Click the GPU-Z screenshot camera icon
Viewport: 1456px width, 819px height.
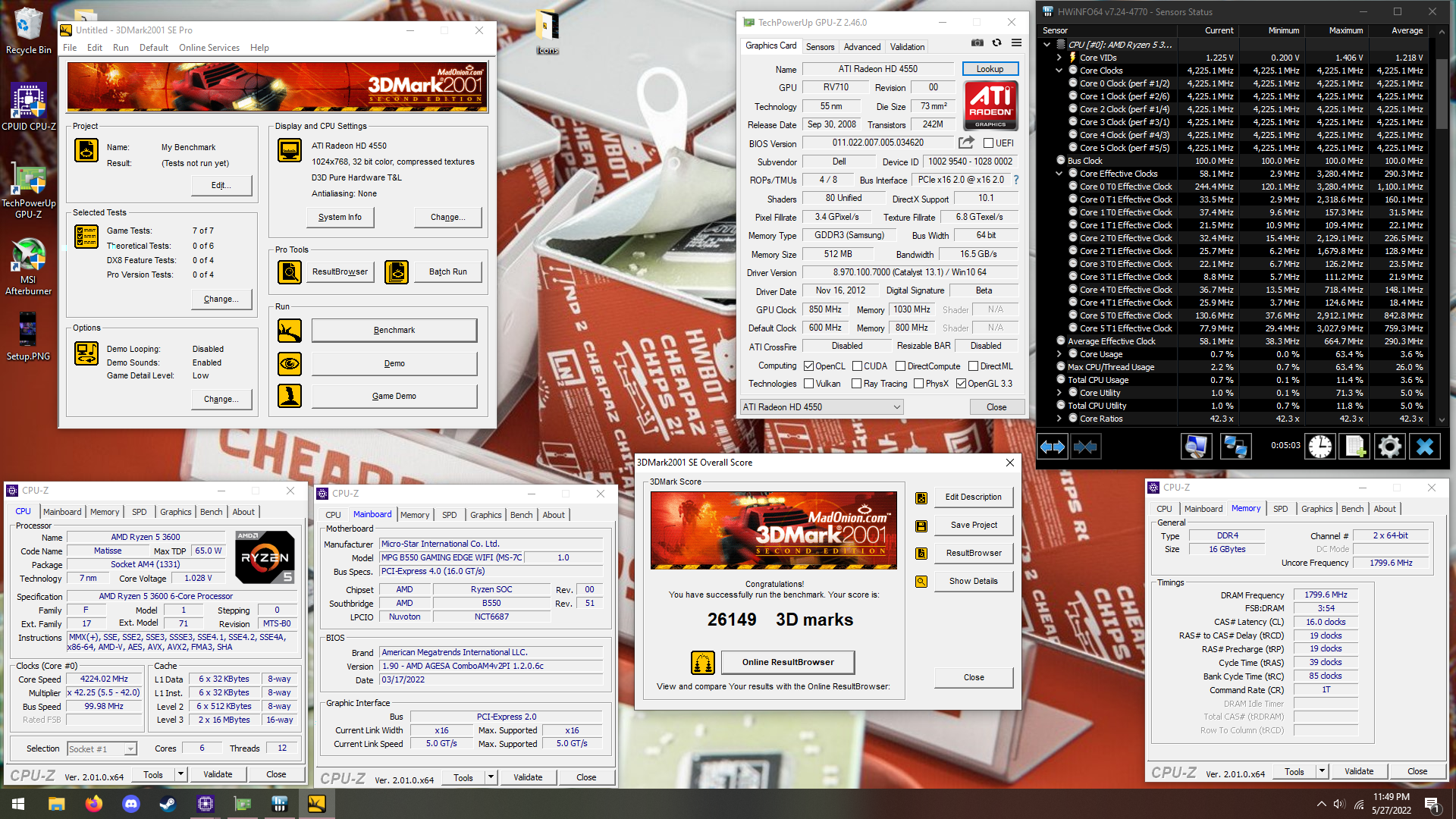977,43
